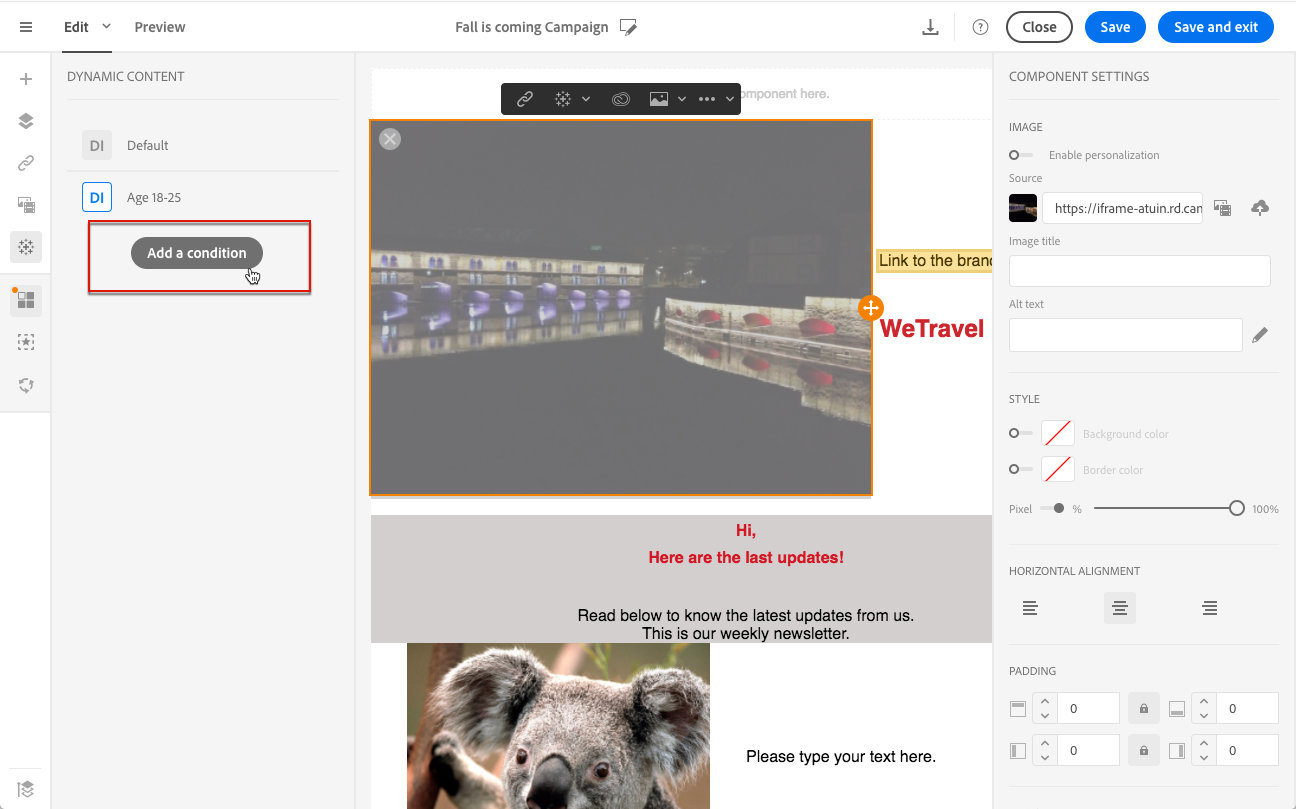The image size is (1296, 809).
Task: Click the three-dots more icon in toolbar
Action: coord(707,99)
